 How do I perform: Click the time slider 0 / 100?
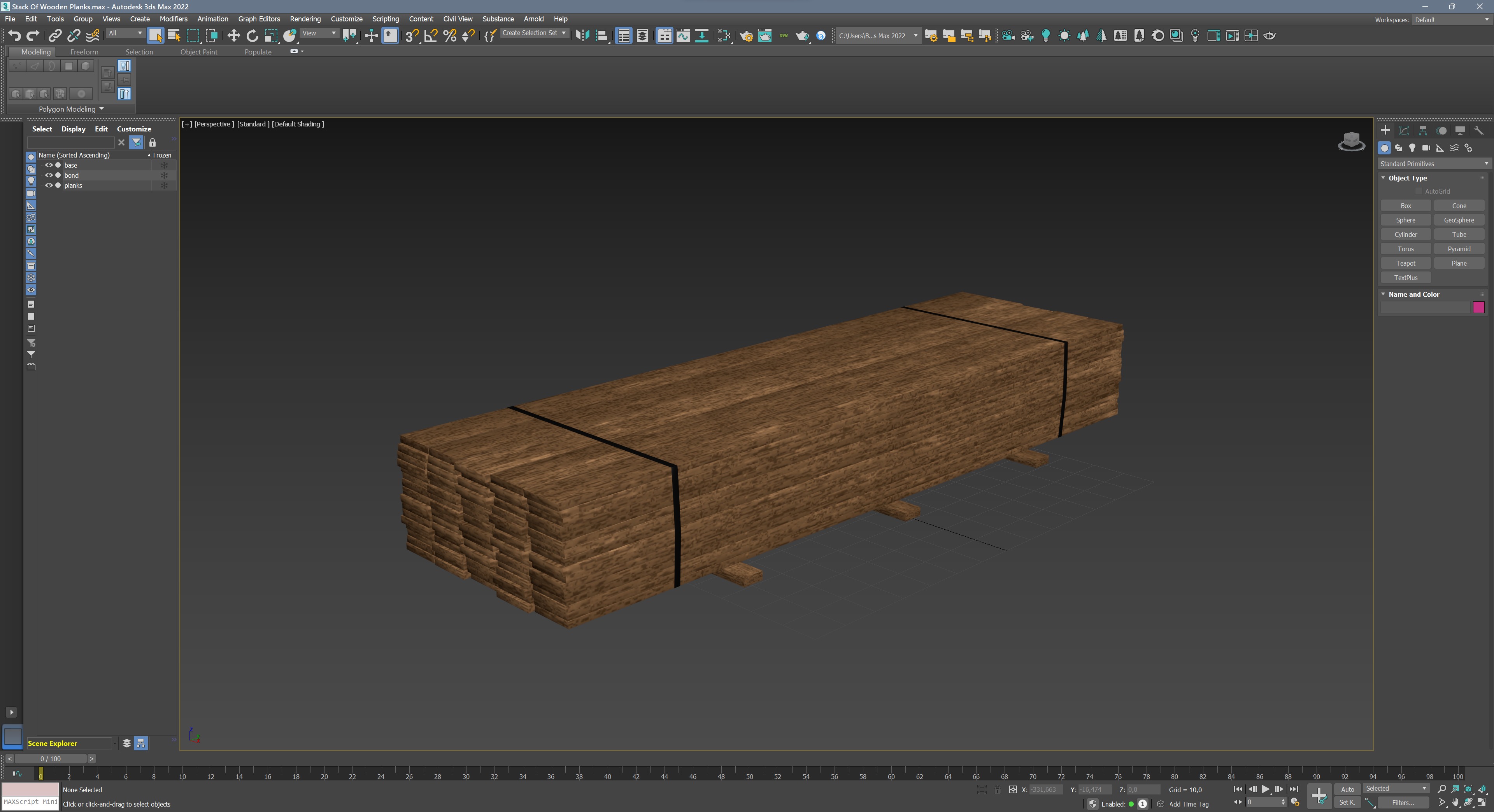[x=51, y=759]
